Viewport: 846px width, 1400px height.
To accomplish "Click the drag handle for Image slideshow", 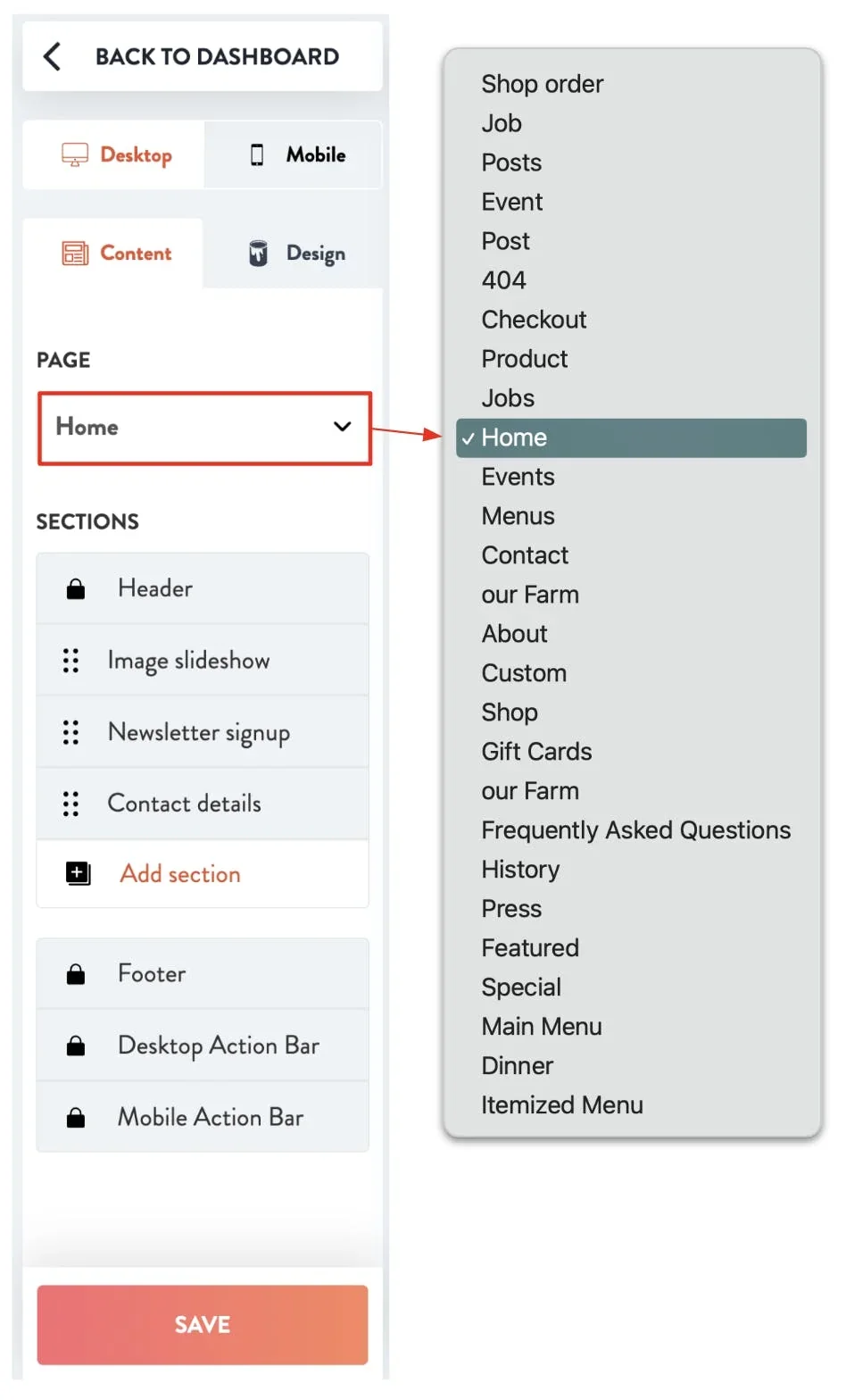I will tap(70, 661).
